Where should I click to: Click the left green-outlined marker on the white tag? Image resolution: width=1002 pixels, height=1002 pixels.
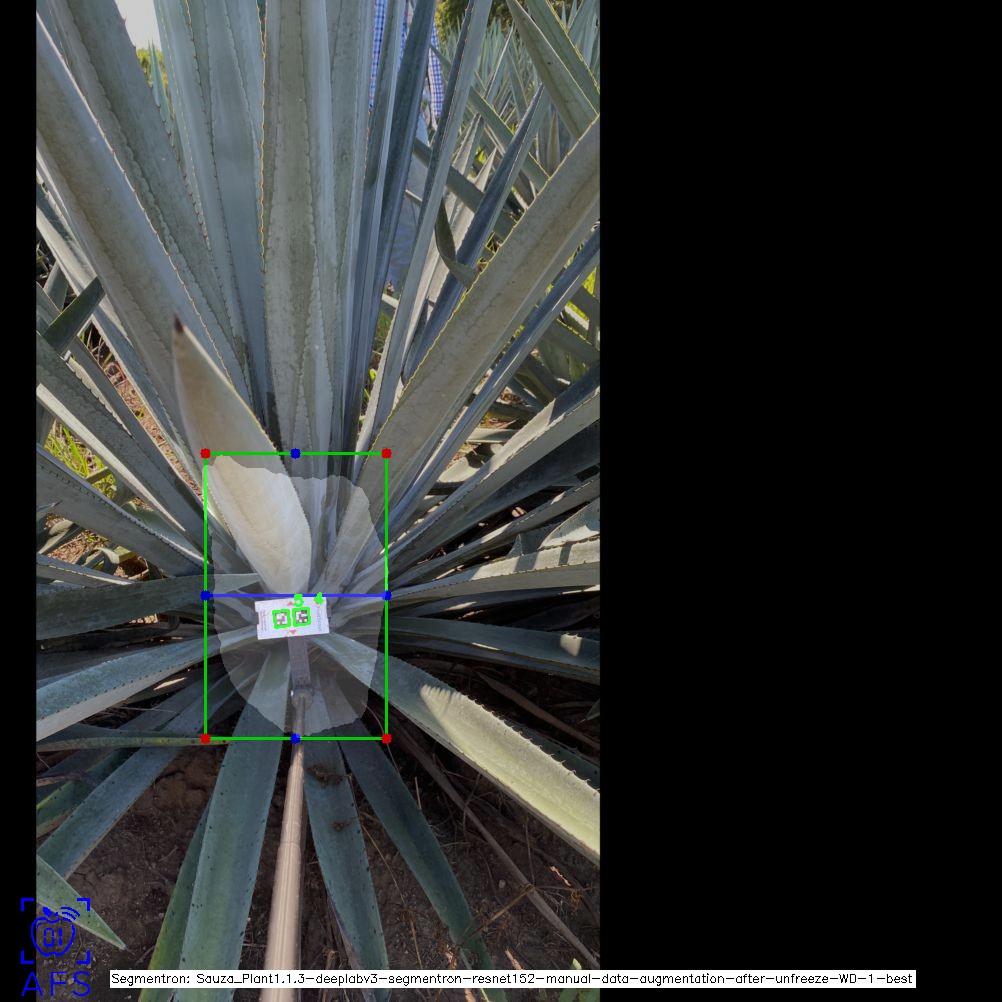click(281, 619)
